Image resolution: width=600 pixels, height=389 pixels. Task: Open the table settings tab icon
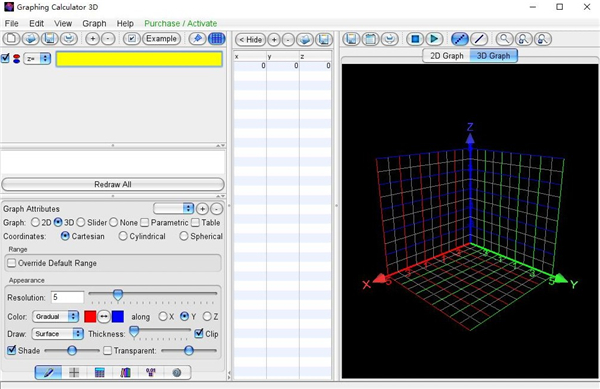tap(99, 372)
